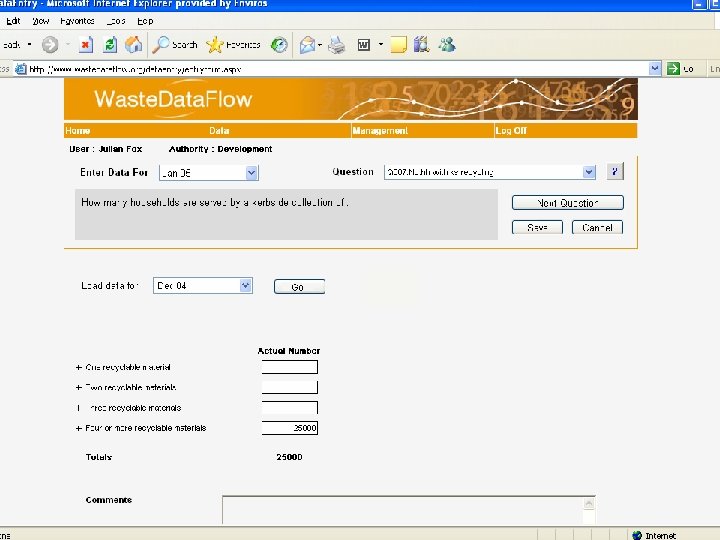Click the browser Forward arrow button
Viewport: 720px width, 540px height.
[50, 45]
